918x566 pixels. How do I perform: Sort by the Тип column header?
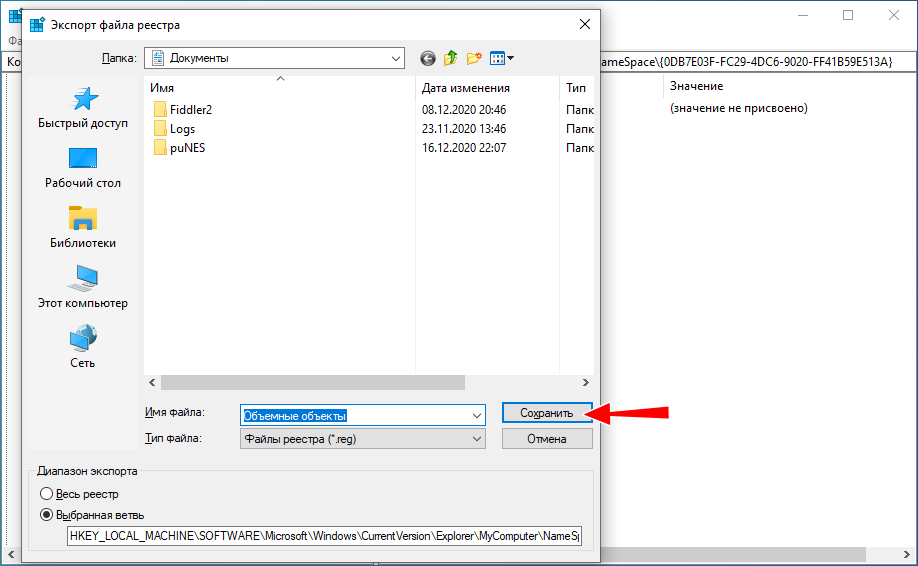[x=577, y=88]
